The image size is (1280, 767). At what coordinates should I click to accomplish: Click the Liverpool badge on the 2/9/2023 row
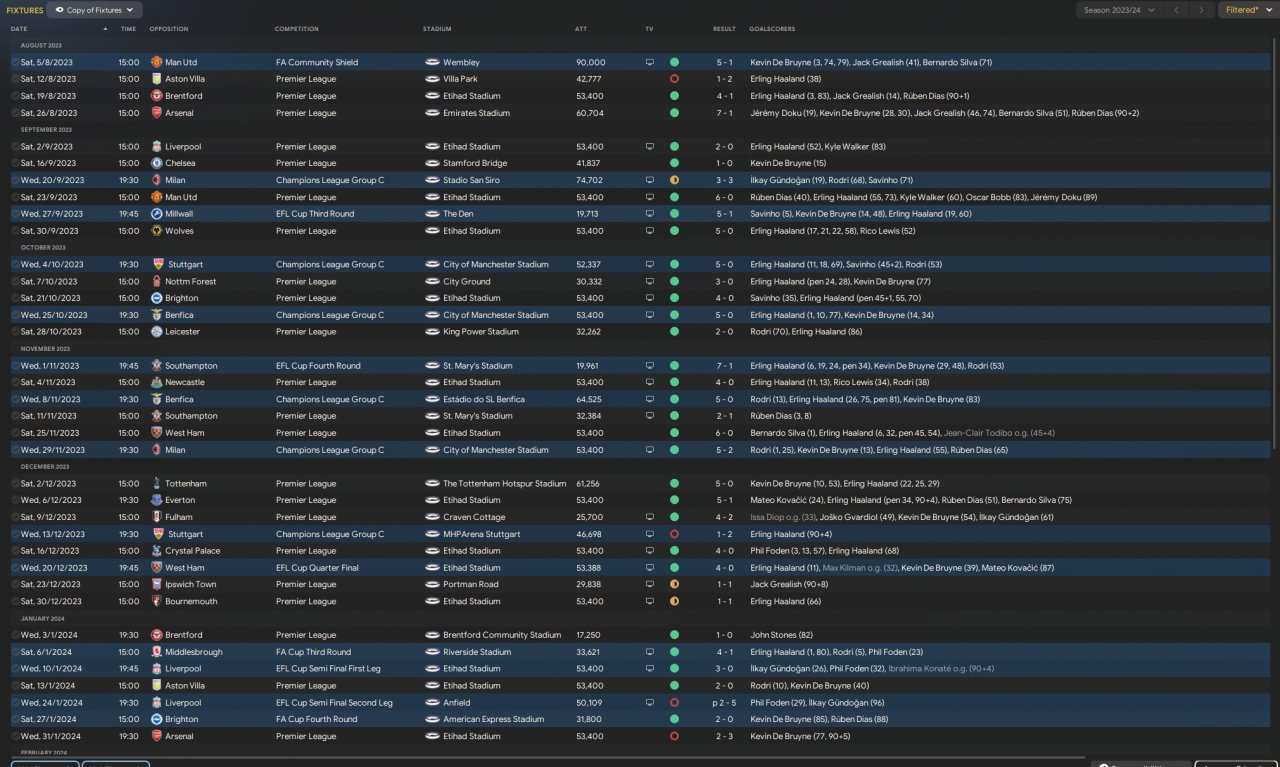coord(156,146)
